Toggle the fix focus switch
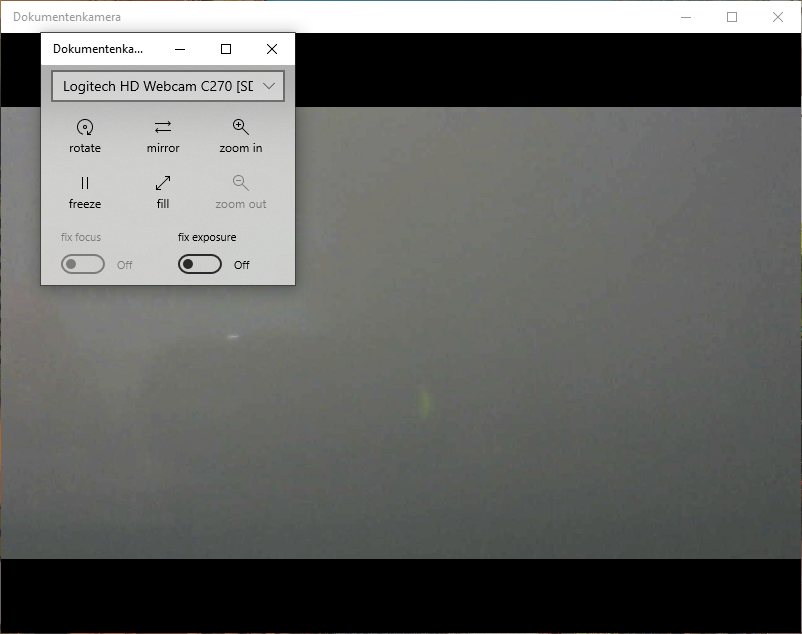This screenshot has height=634, width=802. coord(83,265)
